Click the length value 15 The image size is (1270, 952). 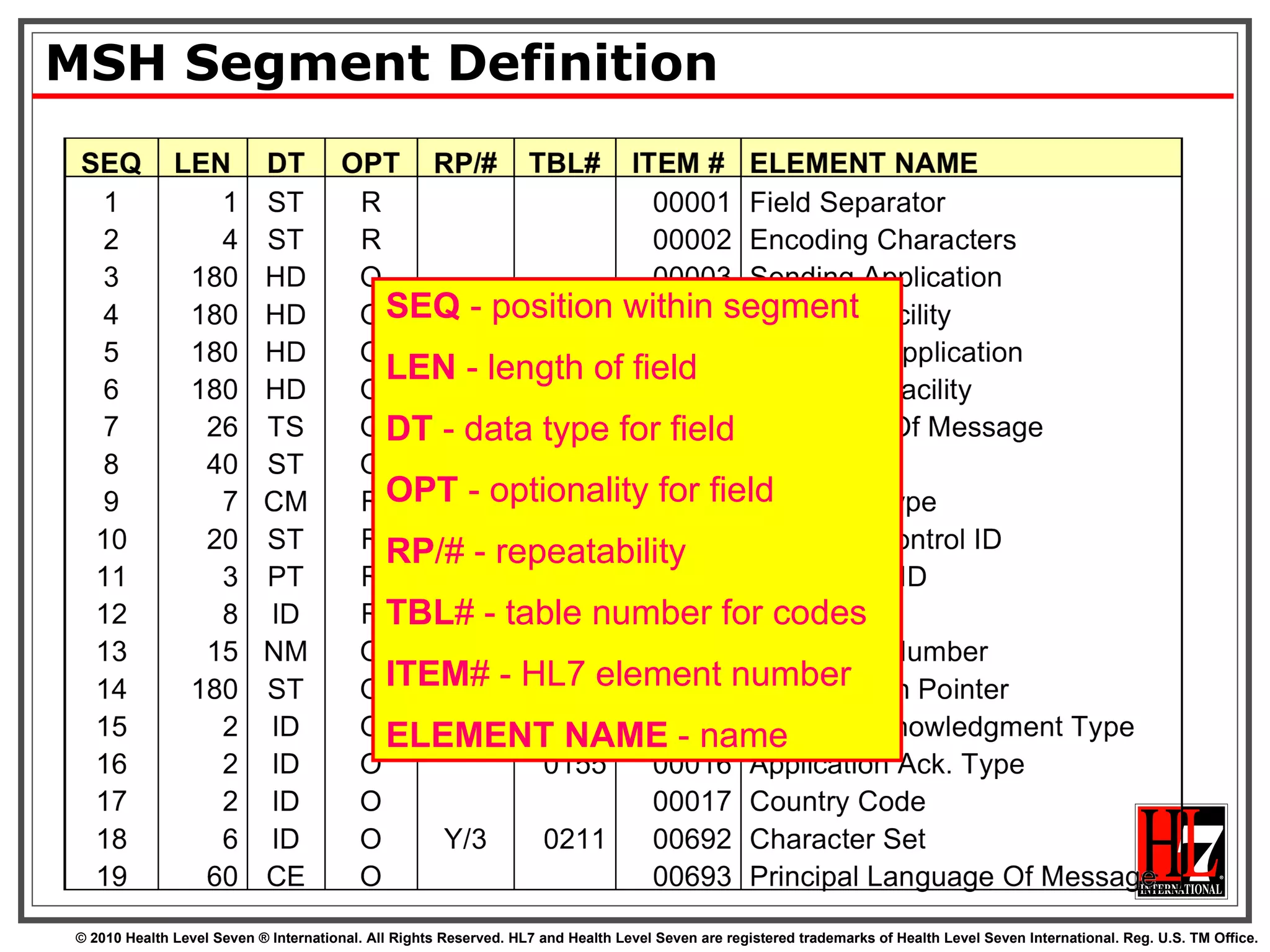click(222, 651)
